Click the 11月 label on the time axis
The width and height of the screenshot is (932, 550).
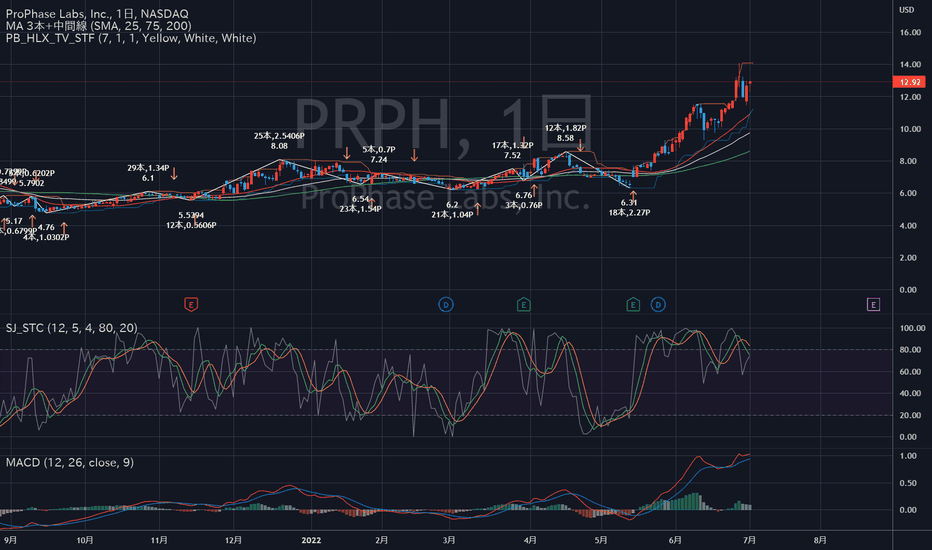click(x=159, y=540)
